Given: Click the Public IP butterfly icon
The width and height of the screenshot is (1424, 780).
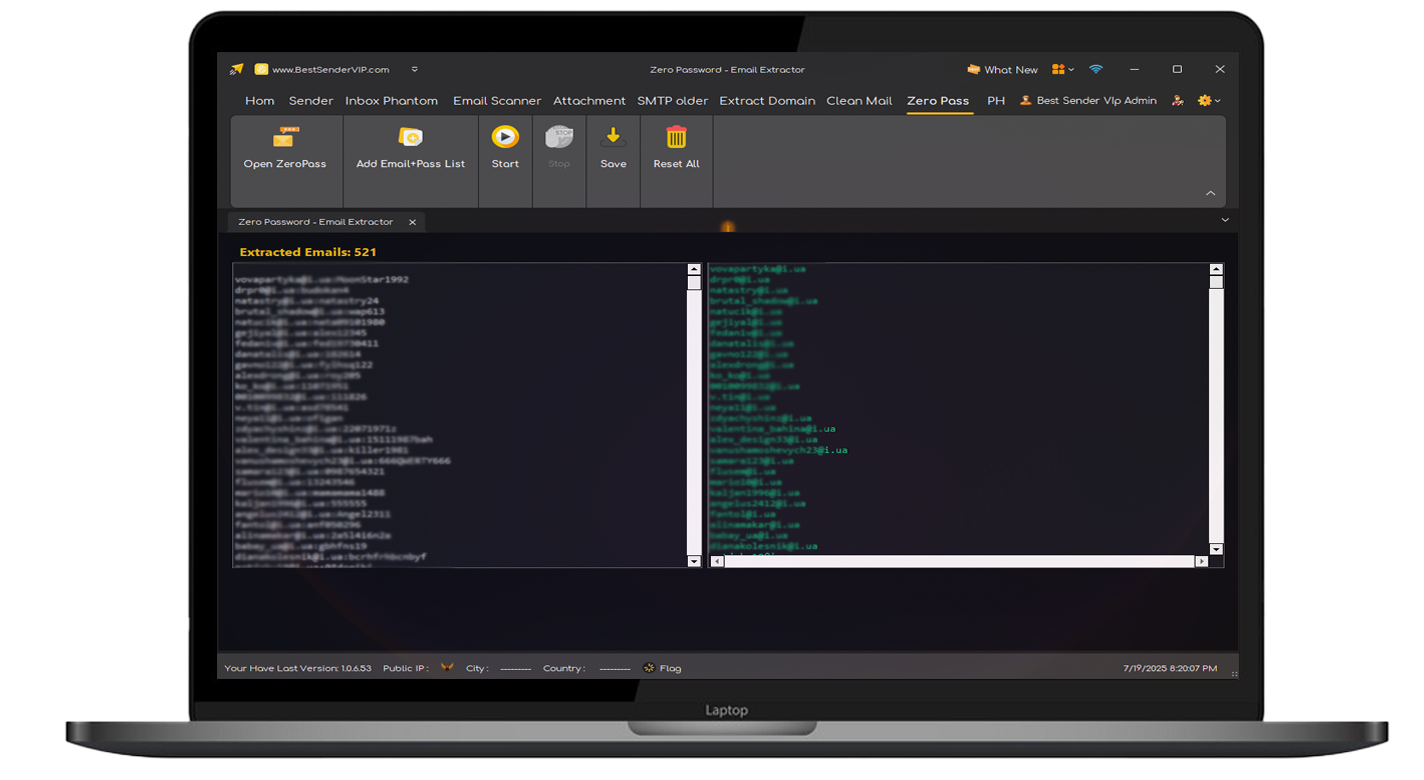Looking at the screenshot, I should [447, 667].
